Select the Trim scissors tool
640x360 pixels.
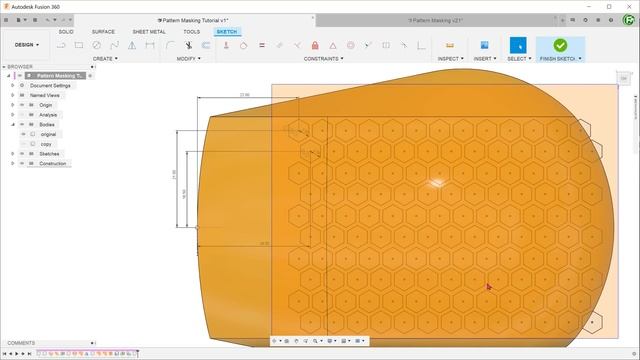point(188,45)
